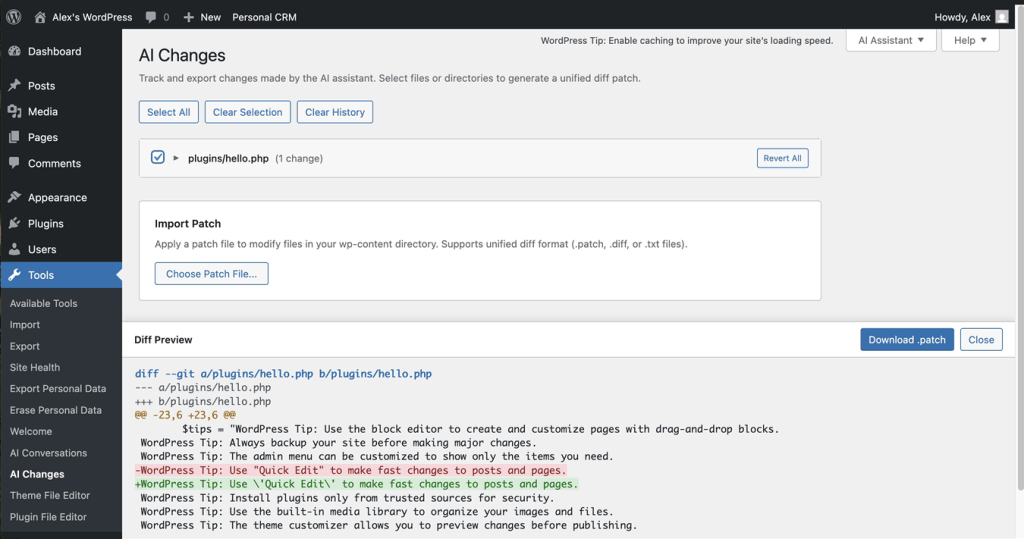Select Site Health in Tools submenu
The width and height of the screenshot is (1024, 539).
click(35, 367)
